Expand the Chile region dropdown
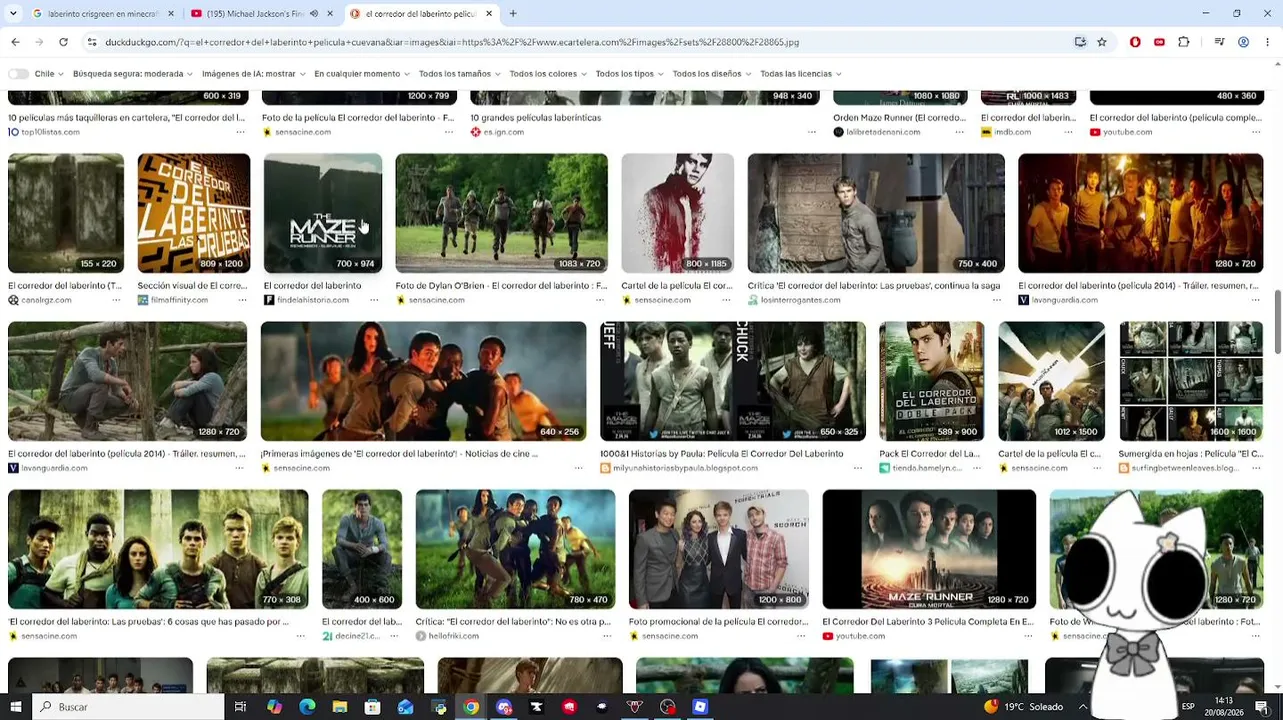This screenshot has width=1283, height=720. tap(49, 74)
